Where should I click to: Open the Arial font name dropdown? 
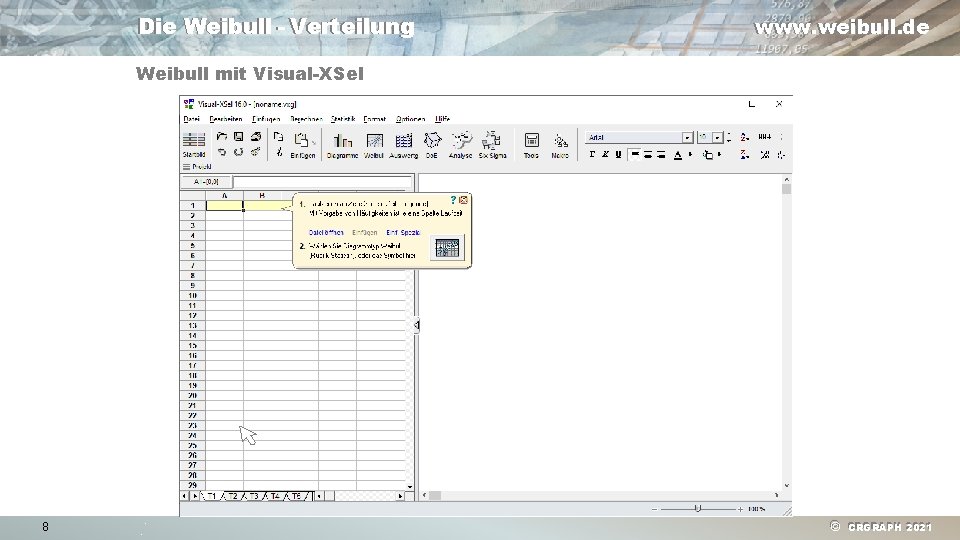click(x=688, y=138)
